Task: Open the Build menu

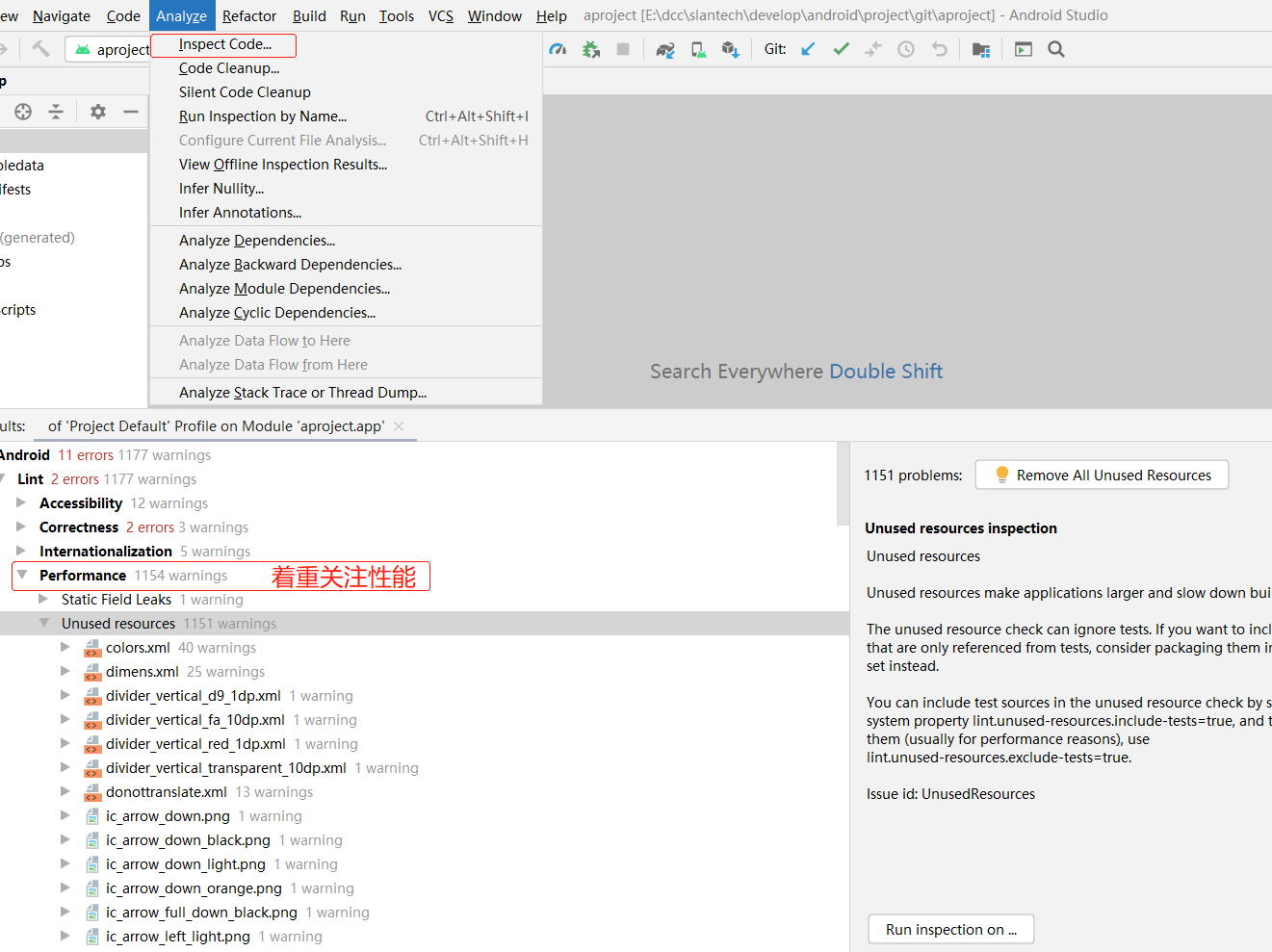Action: [x=309, y=15]
